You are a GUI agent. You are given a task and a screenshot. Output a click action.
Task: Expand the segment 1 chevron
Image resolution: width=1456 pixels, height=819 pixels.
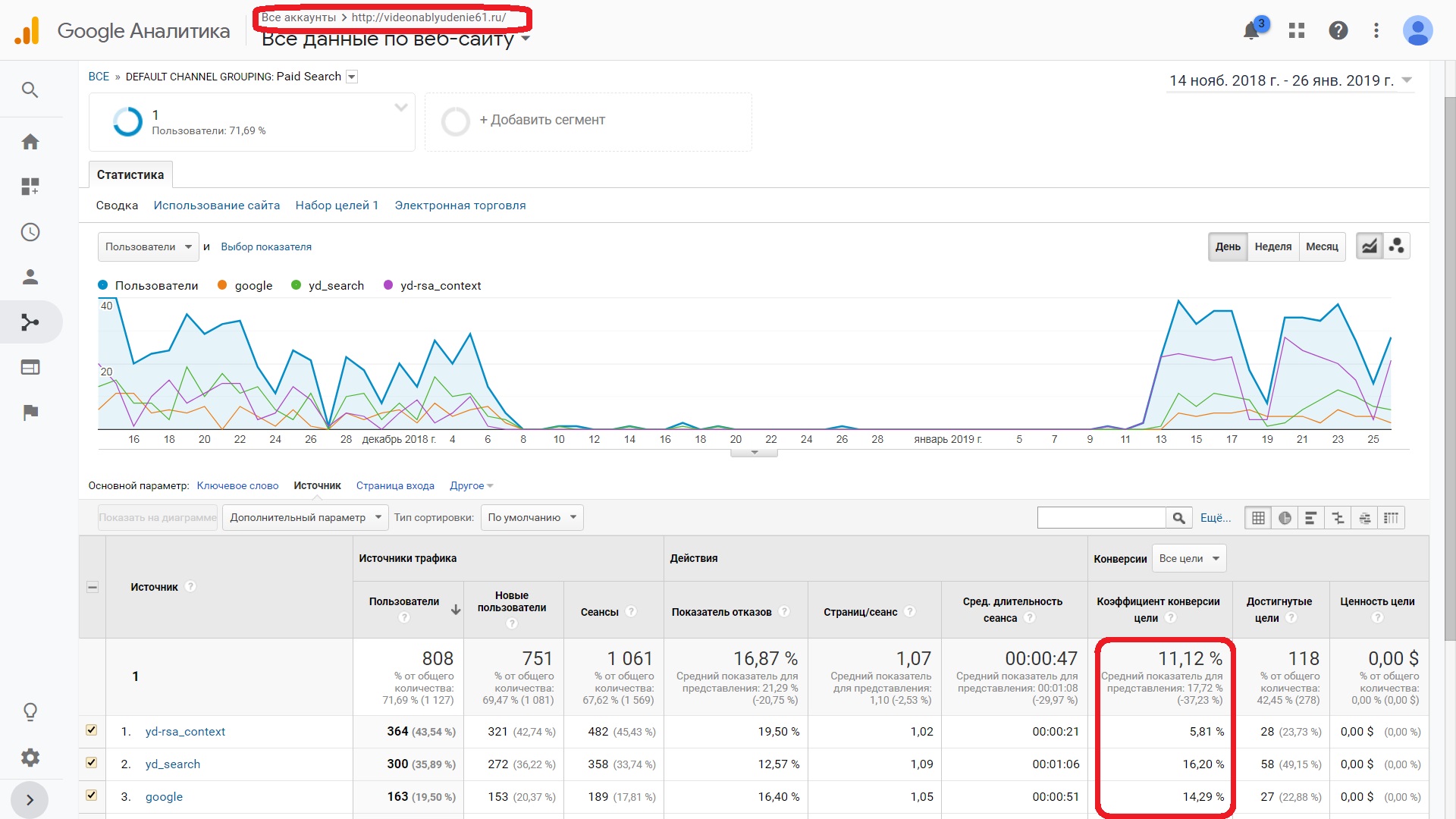[x=401, y=108]
